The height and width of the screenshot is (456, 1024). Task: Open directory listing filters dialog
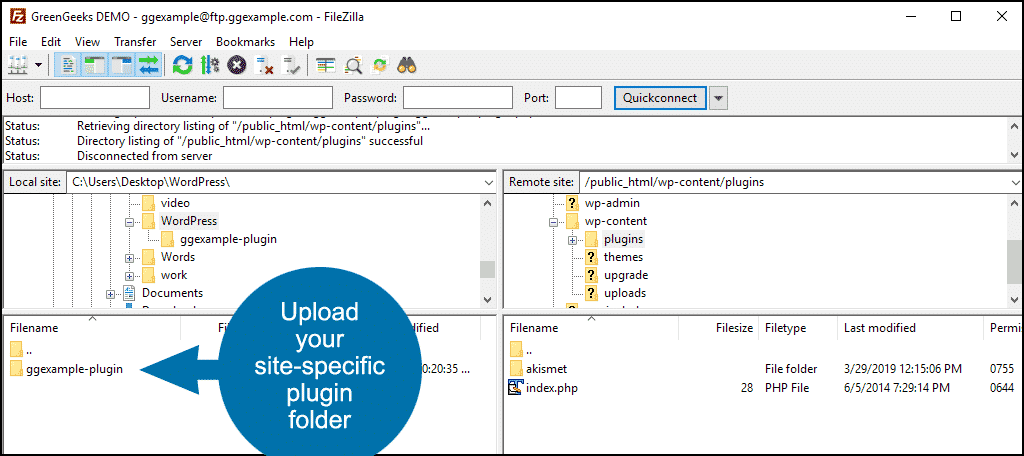click(325, 65)
